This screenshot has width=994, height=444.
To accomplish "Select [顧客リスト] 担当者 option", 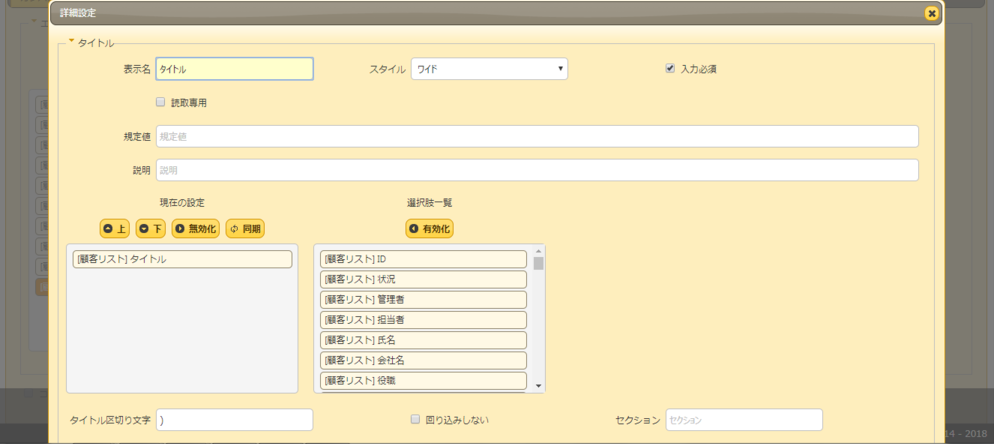I will (x=424, y=320).
